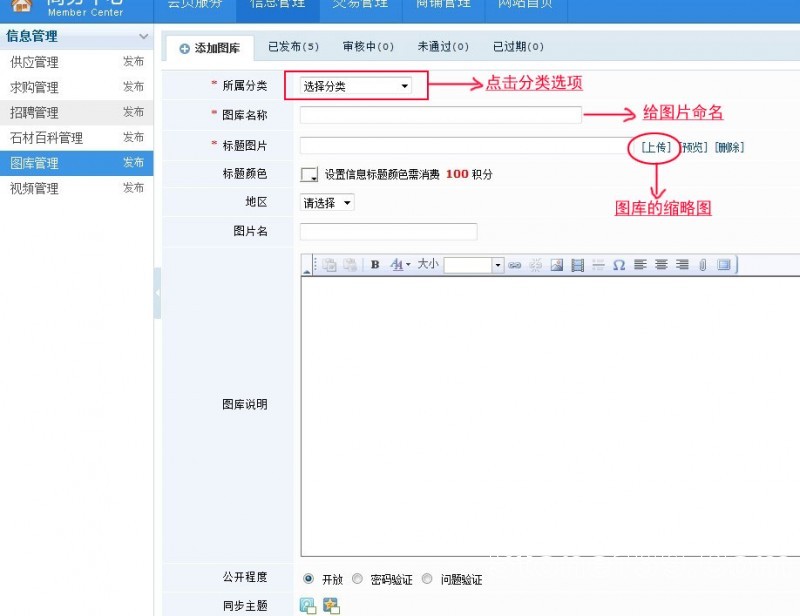Click the 图库名称 input field

(x=440, y=115)
